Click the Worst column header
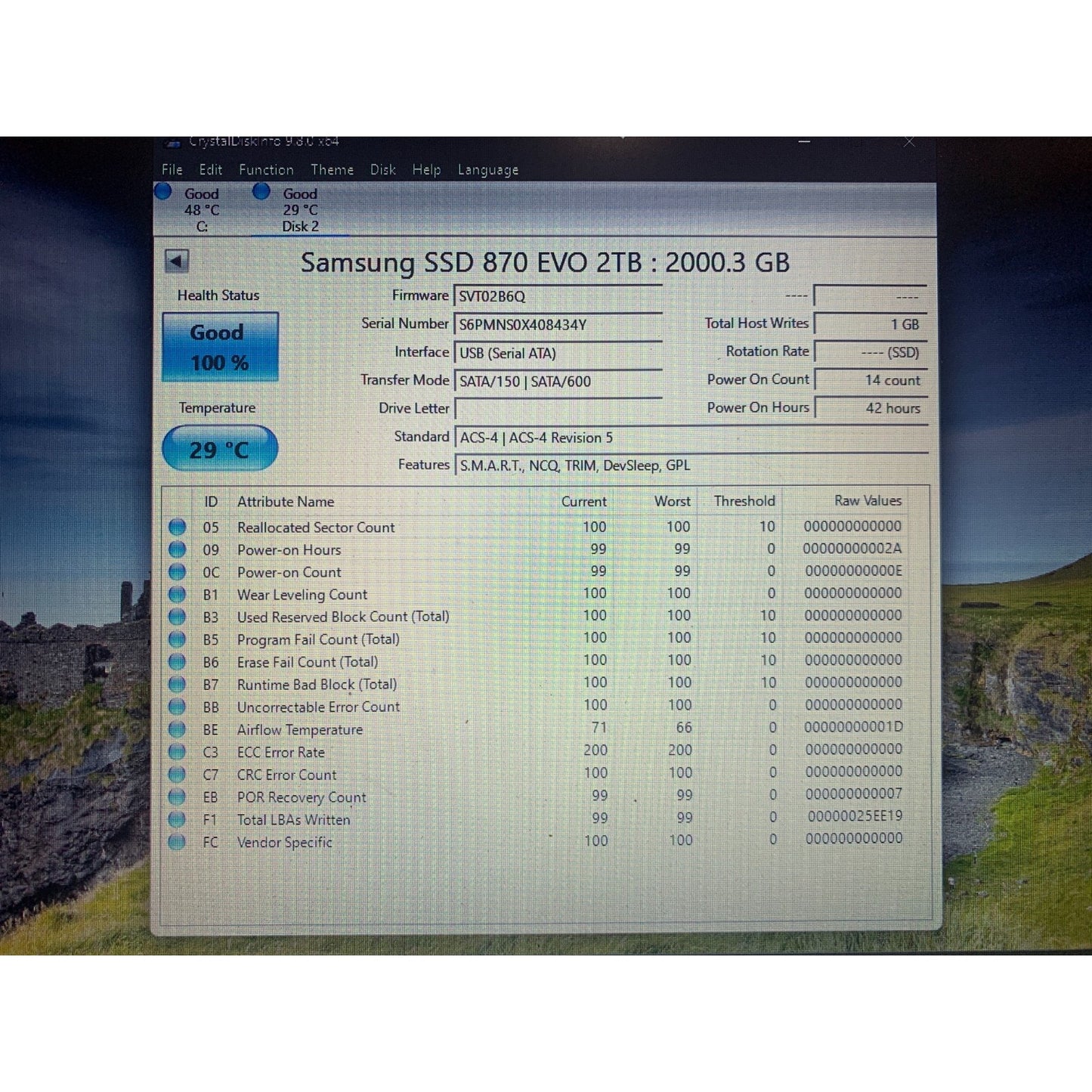This screenshot has height=1092, width=1092. click(673, 501)
